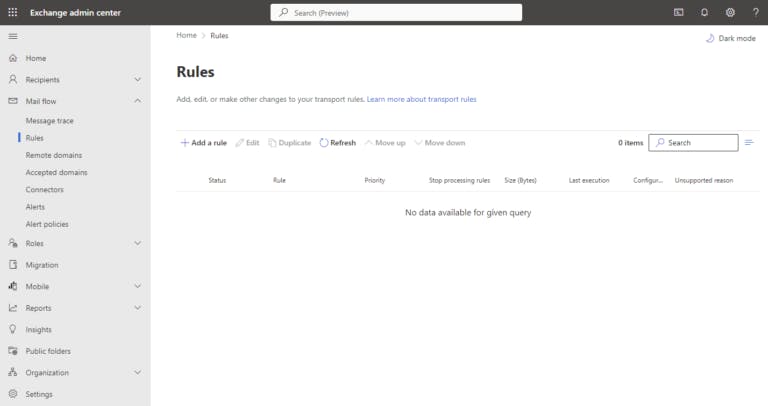Click the Duplicate toolbar button

[289, 143]
